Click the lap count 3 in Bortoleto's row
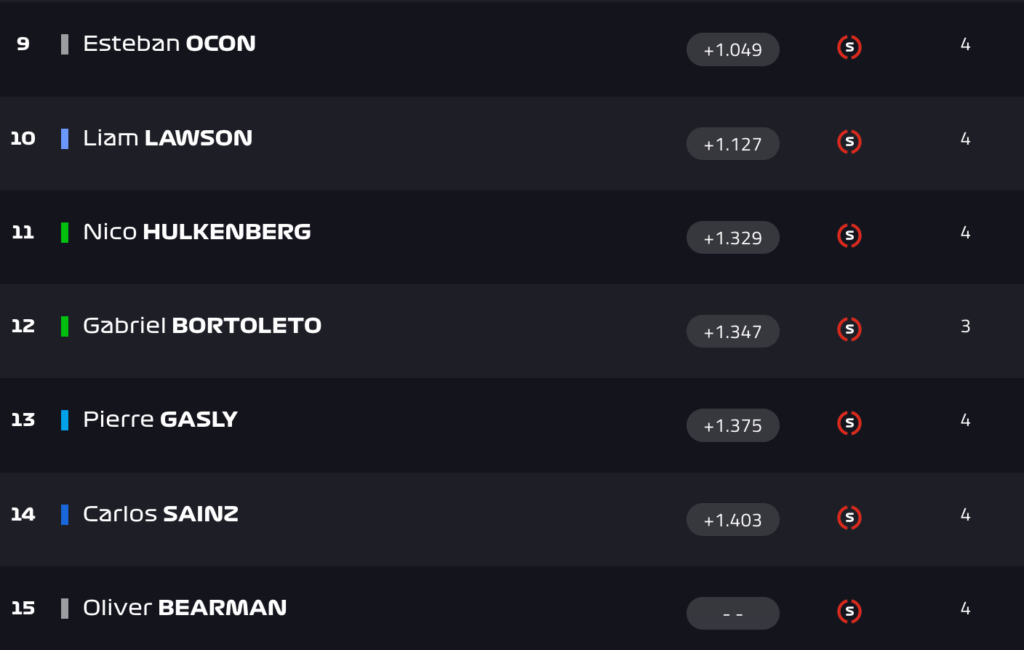The height and width of the screenshot is (650, 1024). (x=965, y=326)
